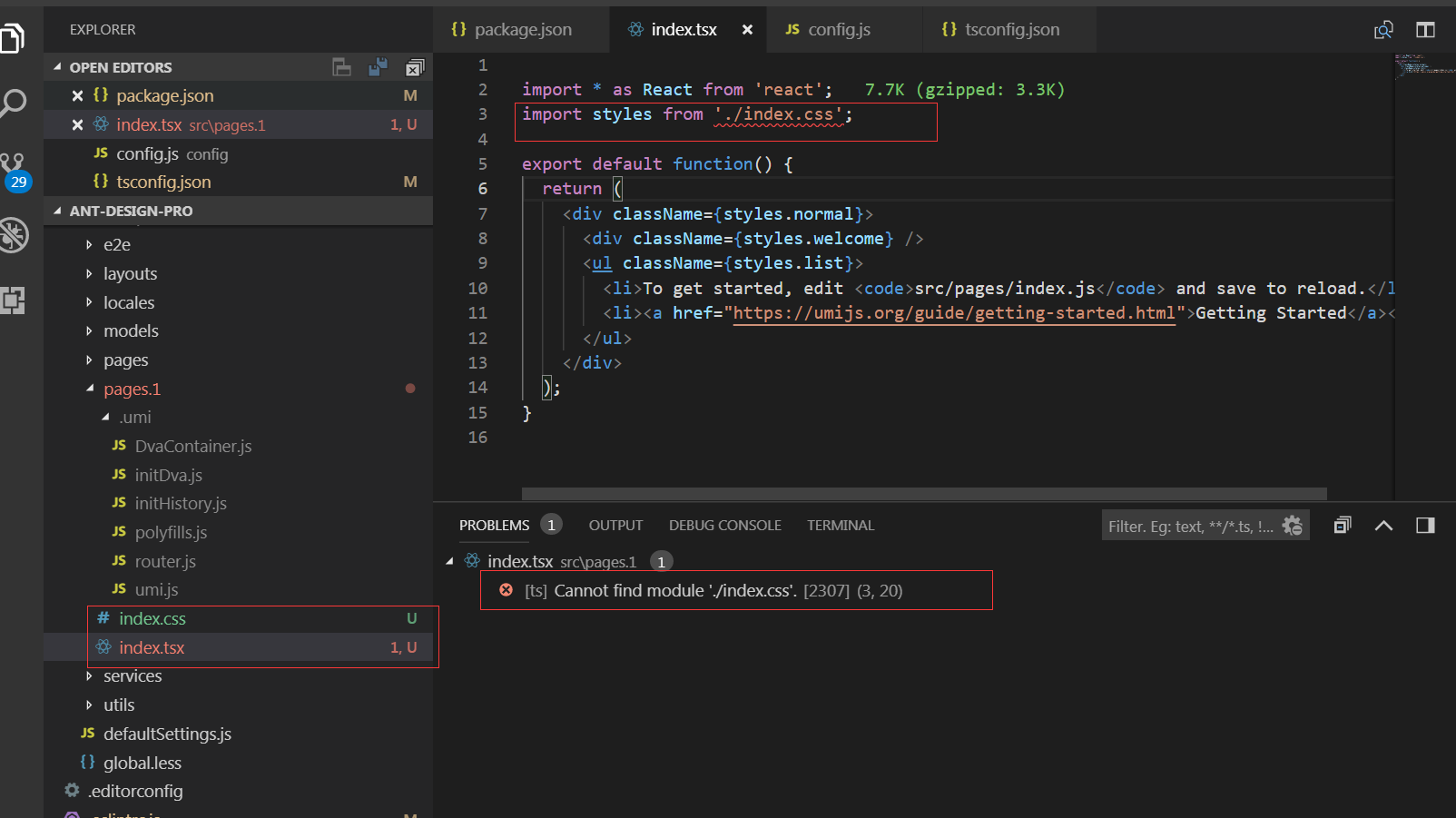Open the Output panel tab
1456x818 pixels.
(615, 525)
